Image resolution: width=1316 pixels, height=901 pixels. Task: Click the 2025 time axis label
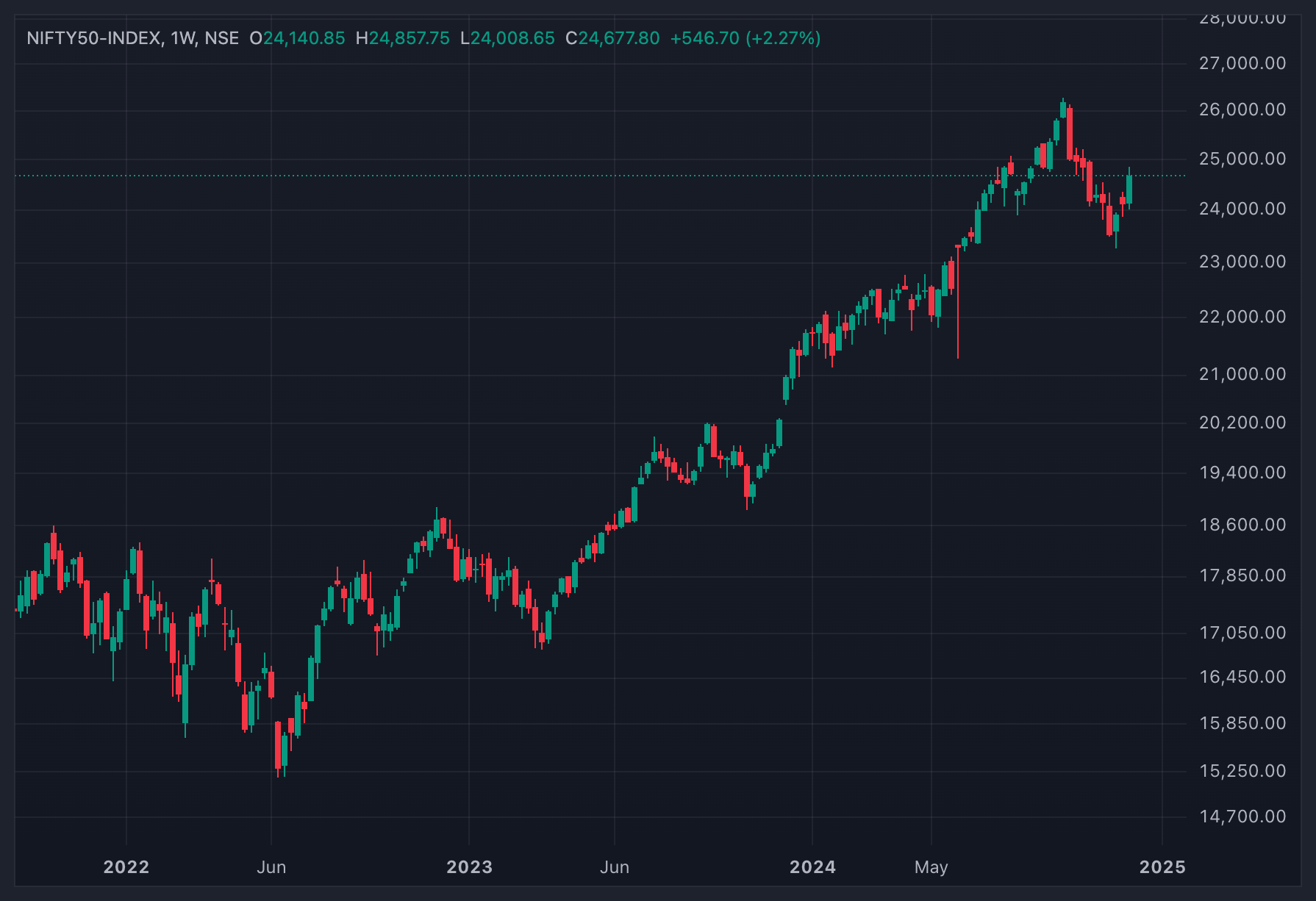pyautogui.click(x=1162, y=867)
